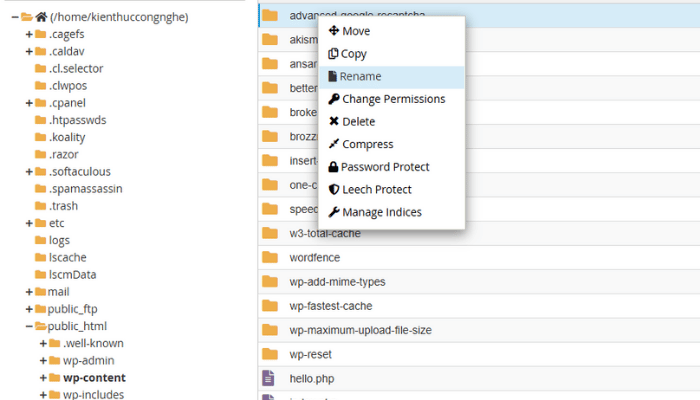
Task: Open wp-content folder in the tree
Action: coord(94,378)
